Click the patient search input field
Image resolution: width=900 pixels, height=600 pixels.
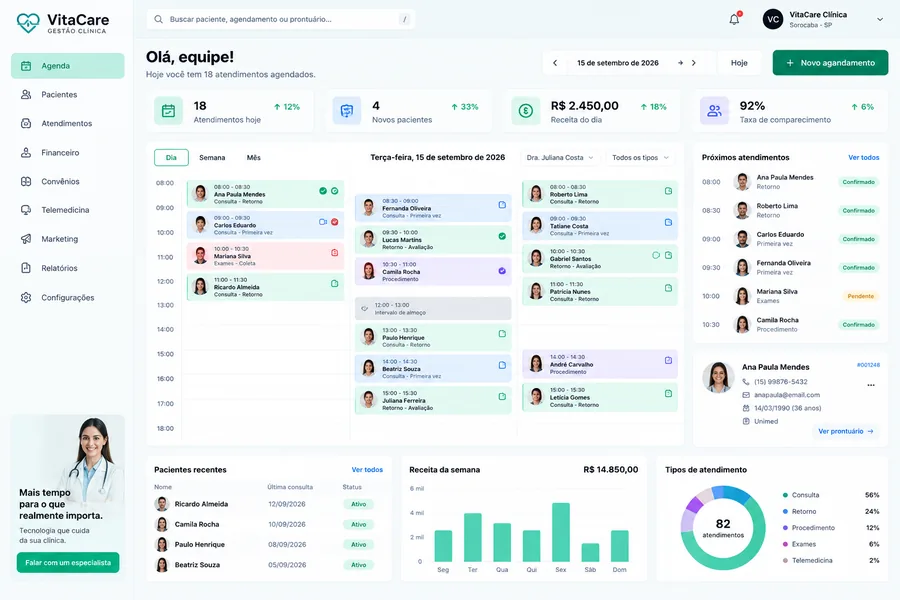pos(281,19)
